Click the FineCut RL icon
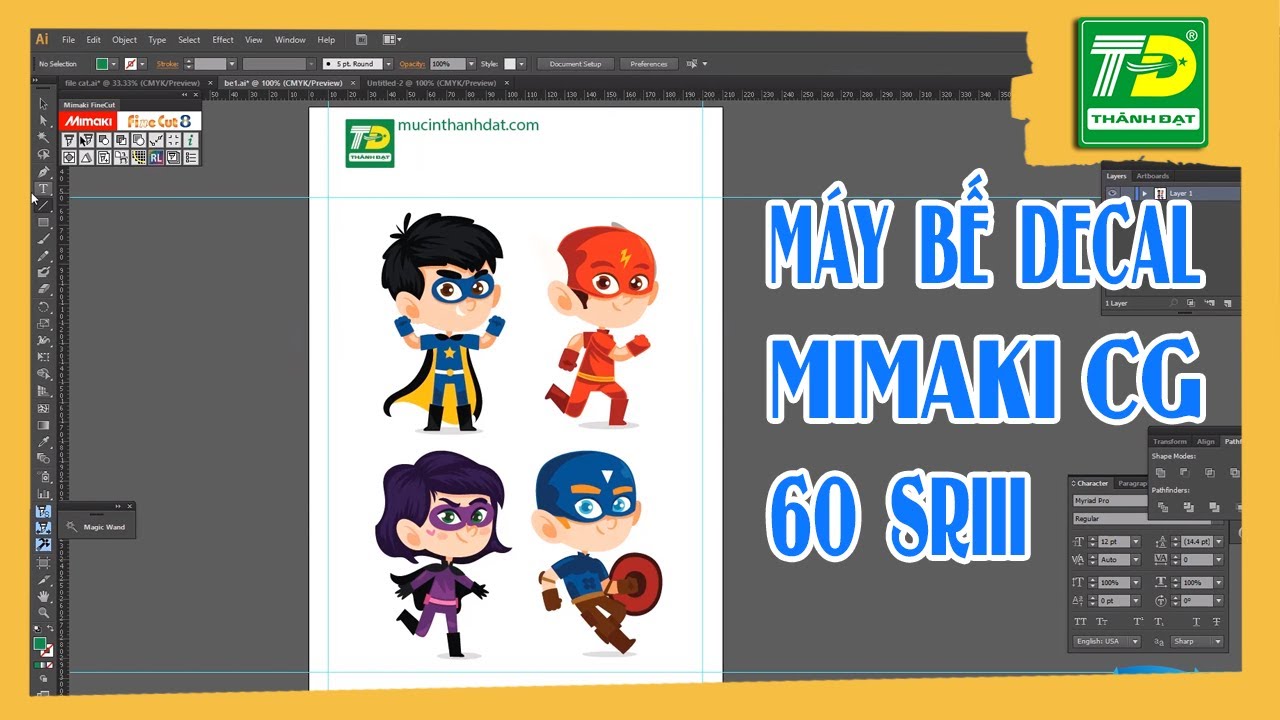The image size is (1280, 720). click(x=156, y=157)
